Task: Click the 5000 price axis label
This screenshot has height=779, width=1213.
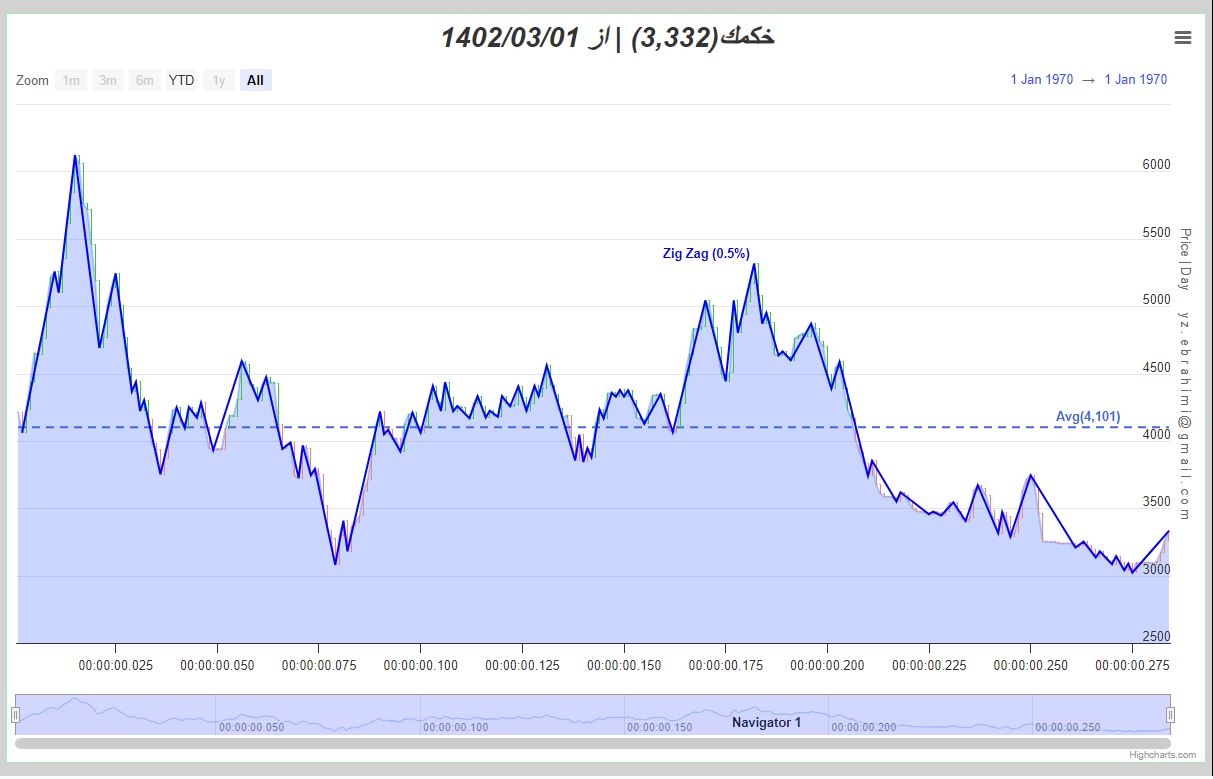Action: point(1156,300)
